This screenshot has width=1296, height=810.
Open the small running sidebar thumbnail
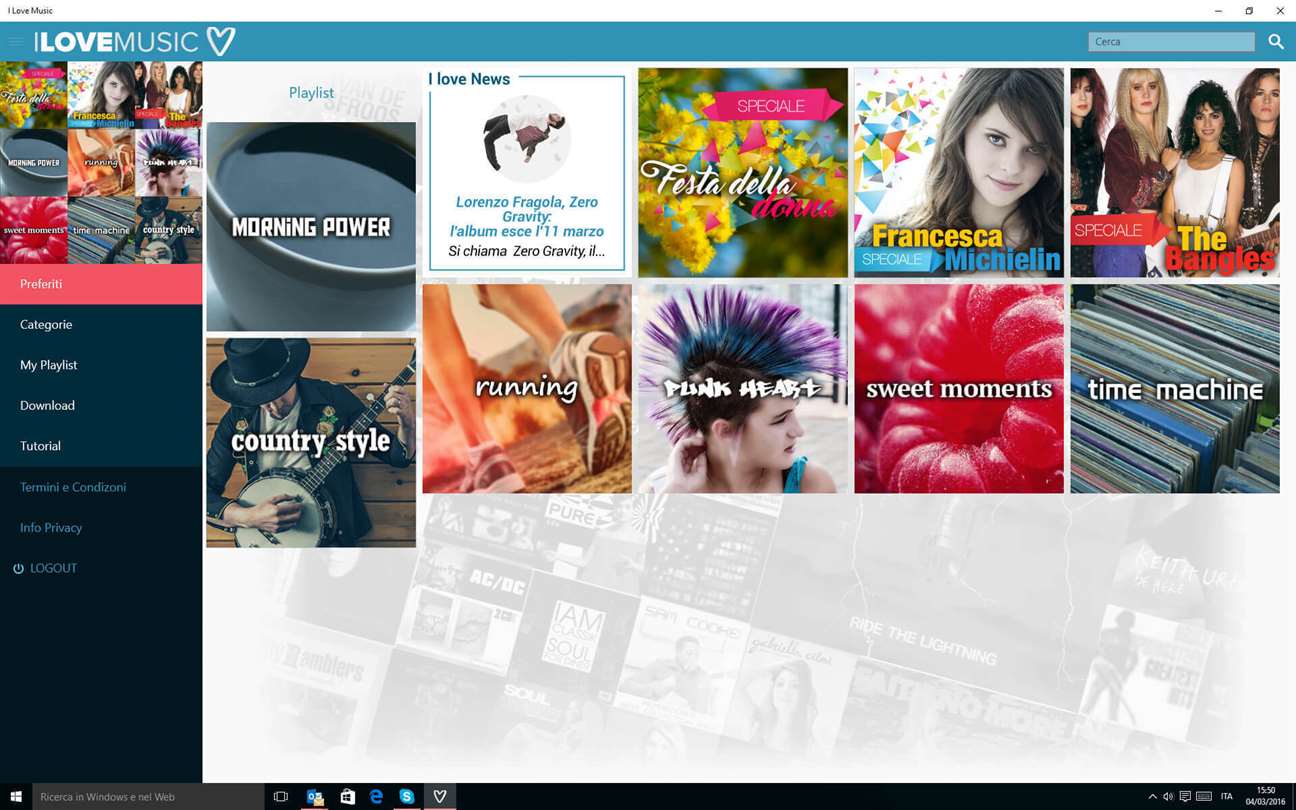(x=101, y=163)
